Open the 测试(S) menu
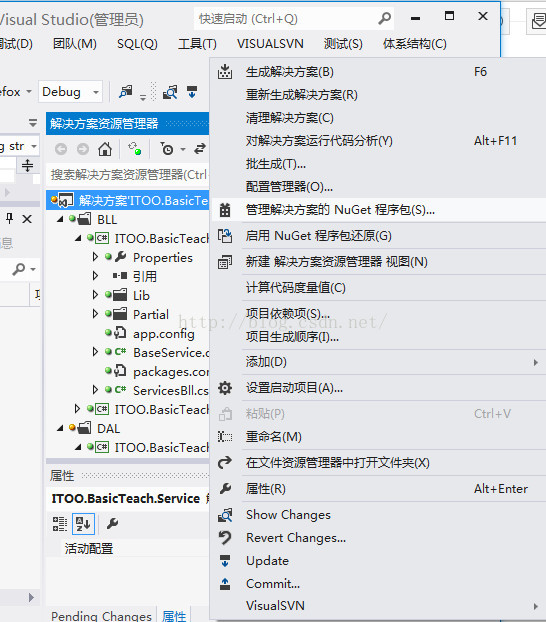Viewport: 546px width, 622px height. point(343,44)
